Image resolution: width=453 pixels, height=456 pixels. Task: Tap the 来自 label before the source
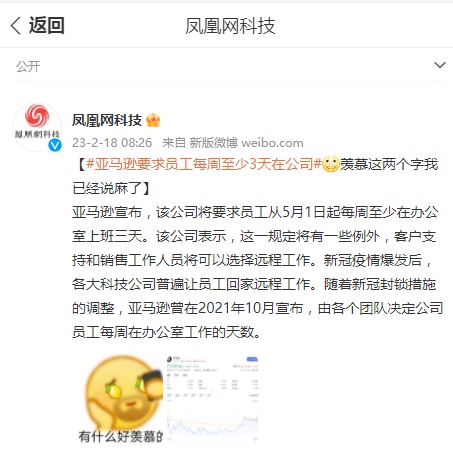click(174, 143)
